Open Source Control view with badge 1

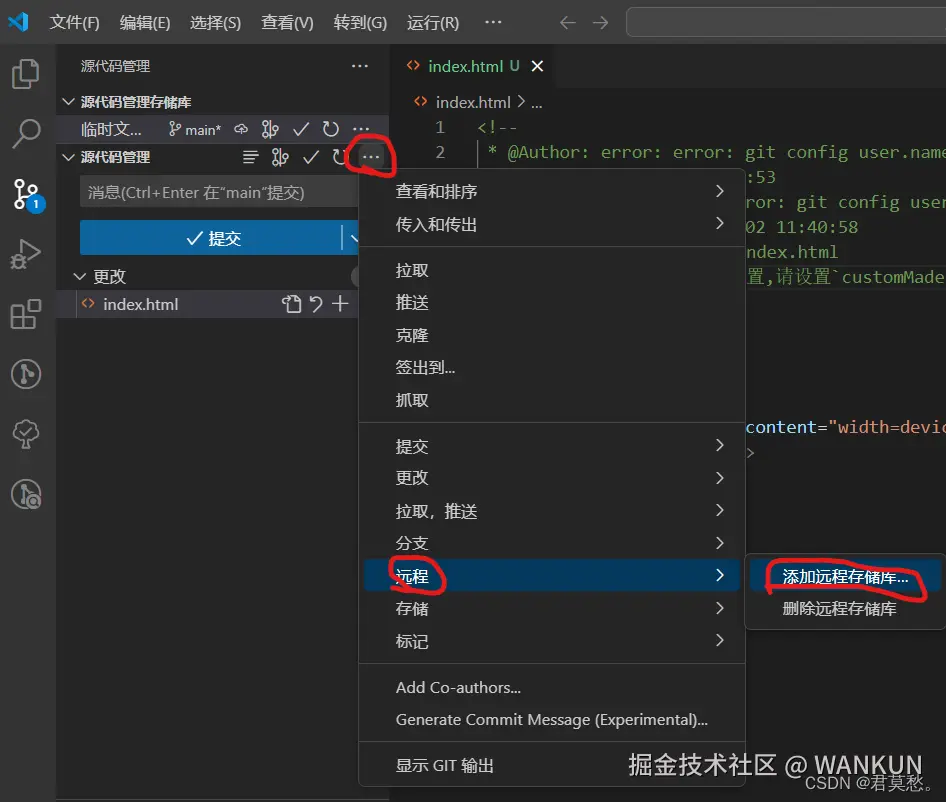pos(27,194)
